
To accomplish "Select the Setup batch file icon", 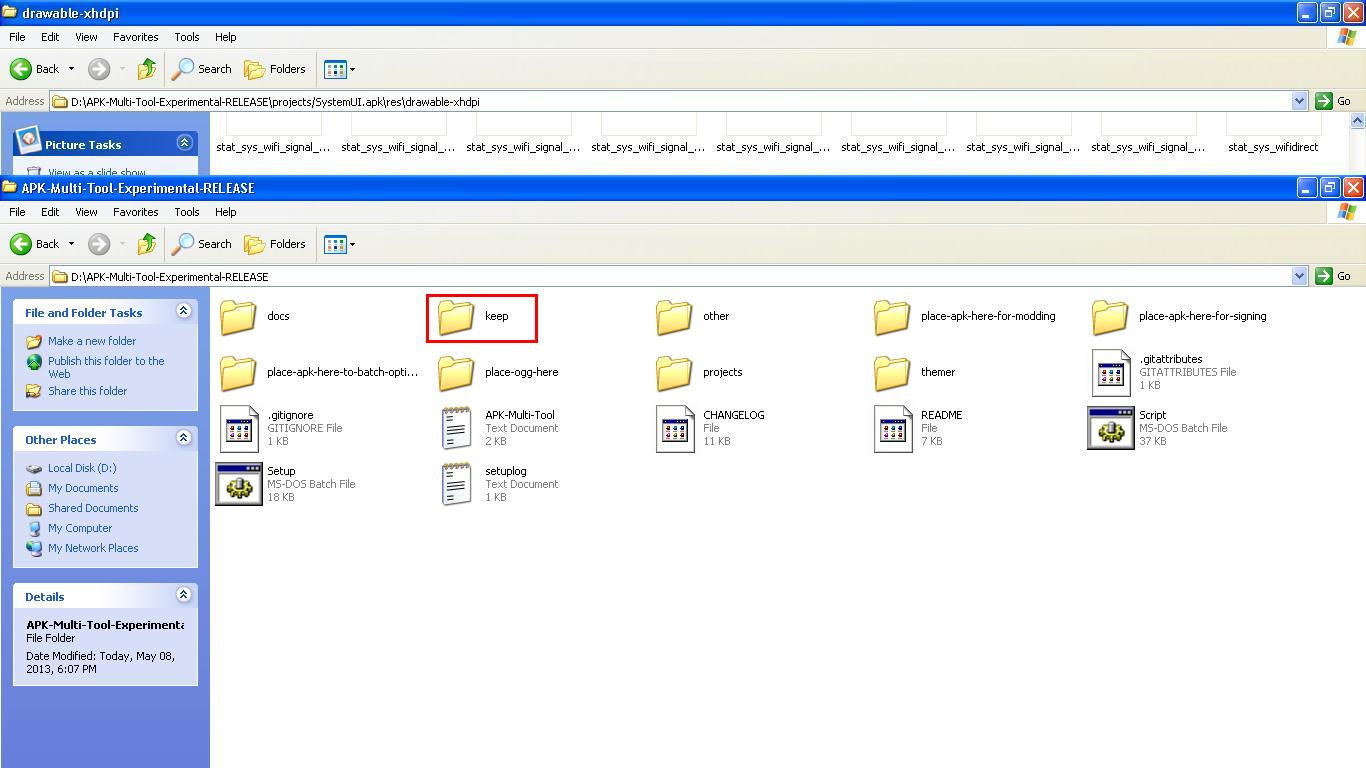I will (x=239, y=485).
